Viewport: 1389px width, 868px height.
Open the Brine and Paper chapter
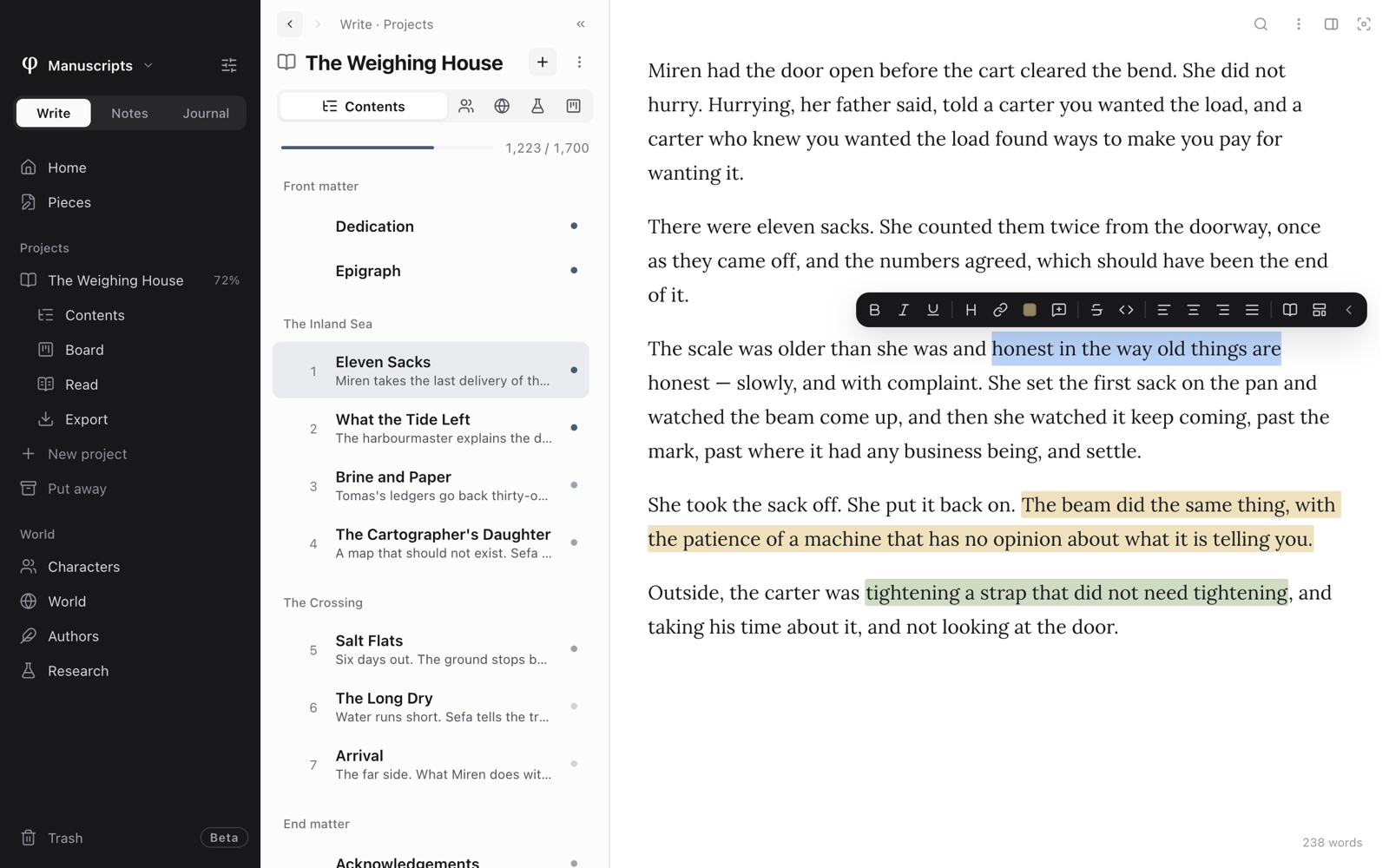pyautogui.click(x=431, y=486)
